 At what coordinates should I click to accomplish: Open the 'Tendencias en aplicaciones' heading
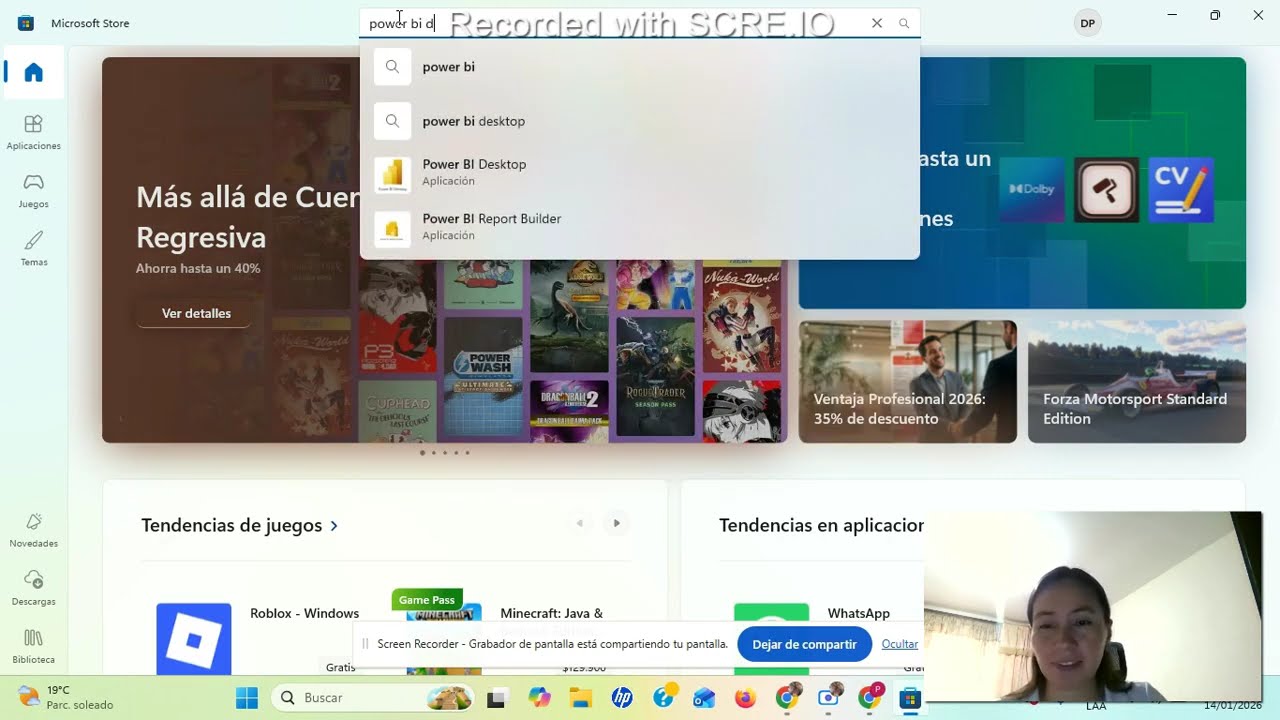821,525
